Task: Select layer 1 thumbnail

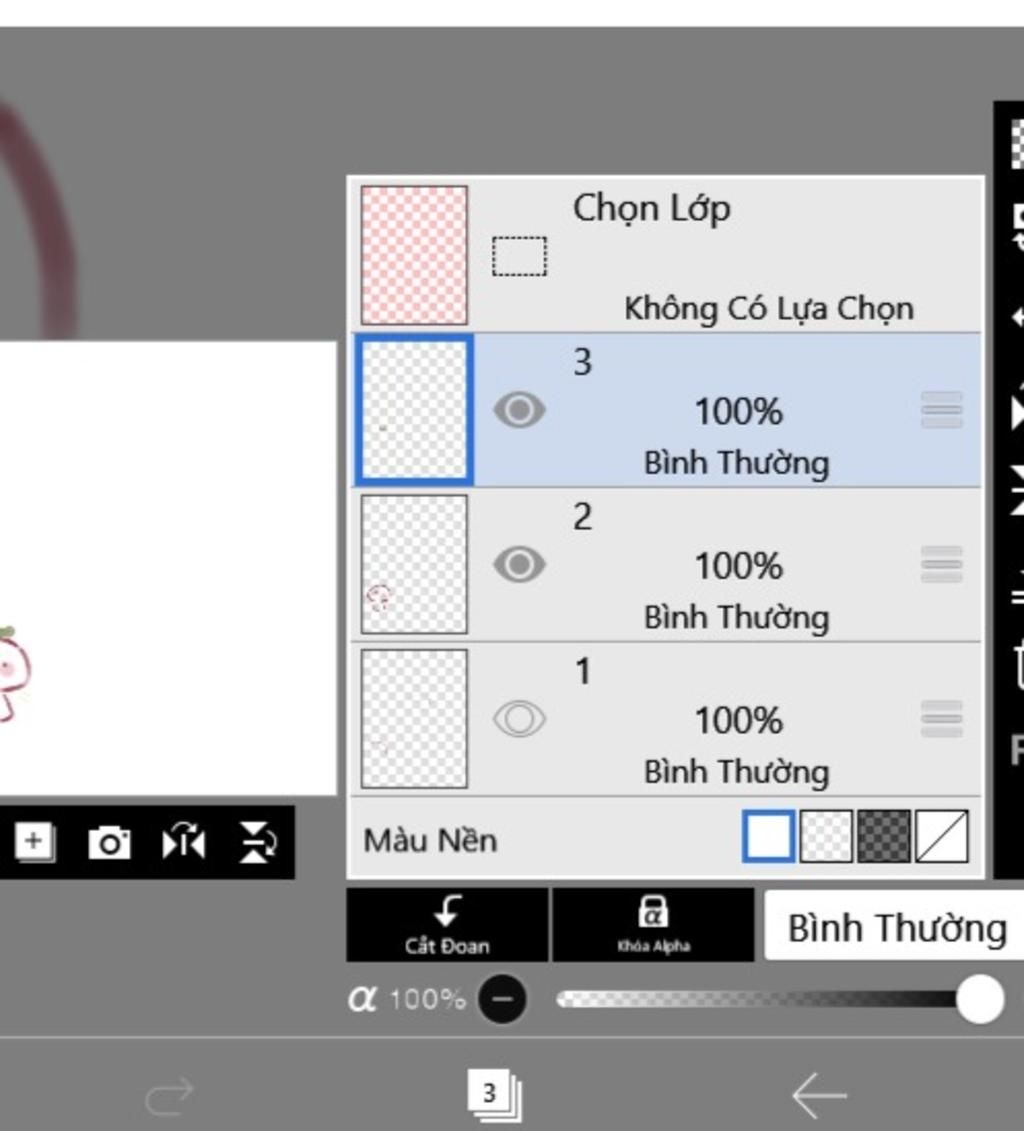Action: pos(414,718)
